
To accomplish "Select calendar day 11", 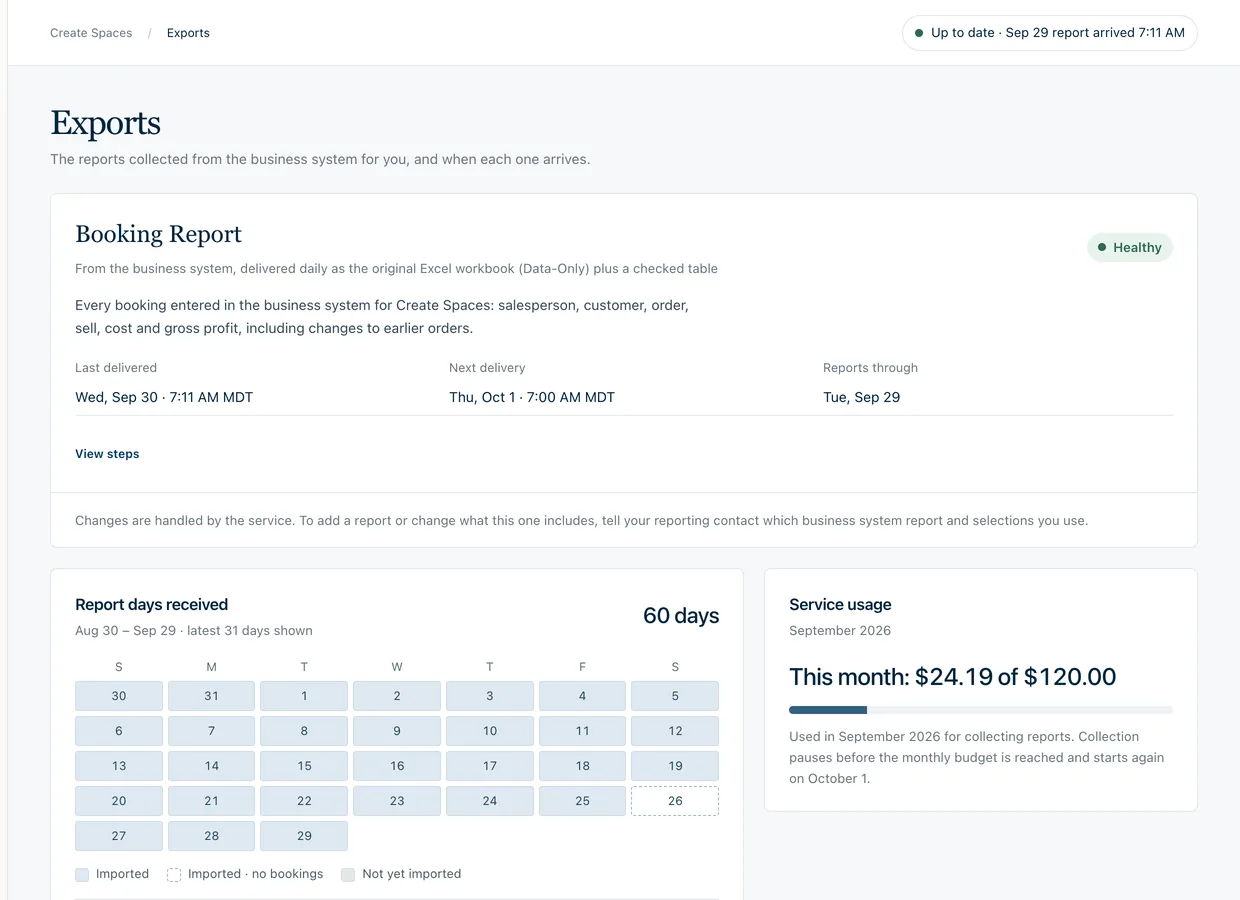I will [x=582, y=731].
